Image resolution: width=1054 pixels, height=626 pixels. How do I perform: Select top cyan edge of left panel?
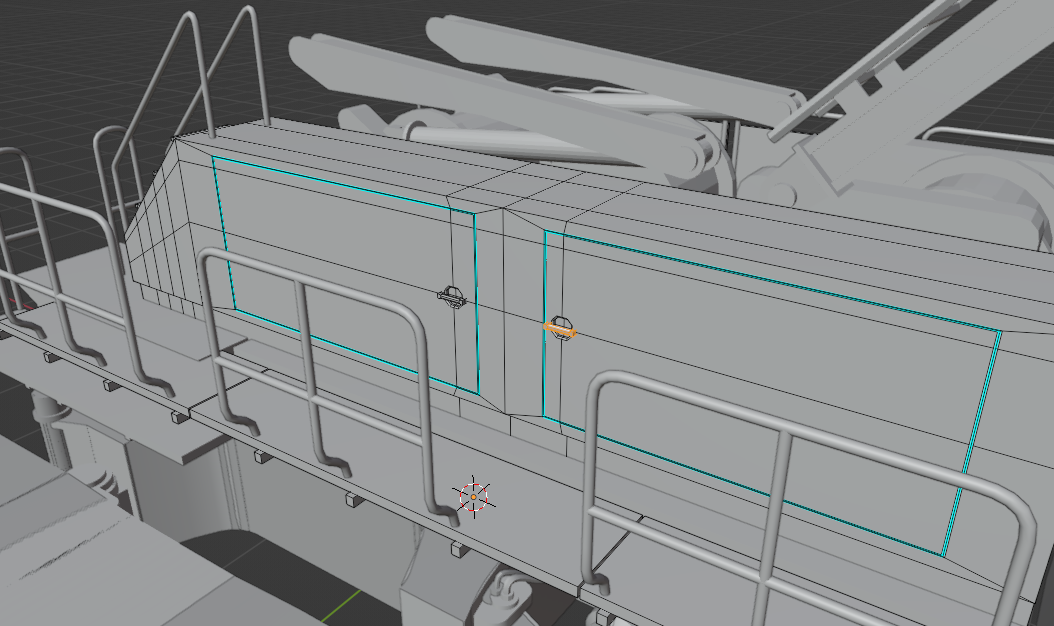[343, 184]
